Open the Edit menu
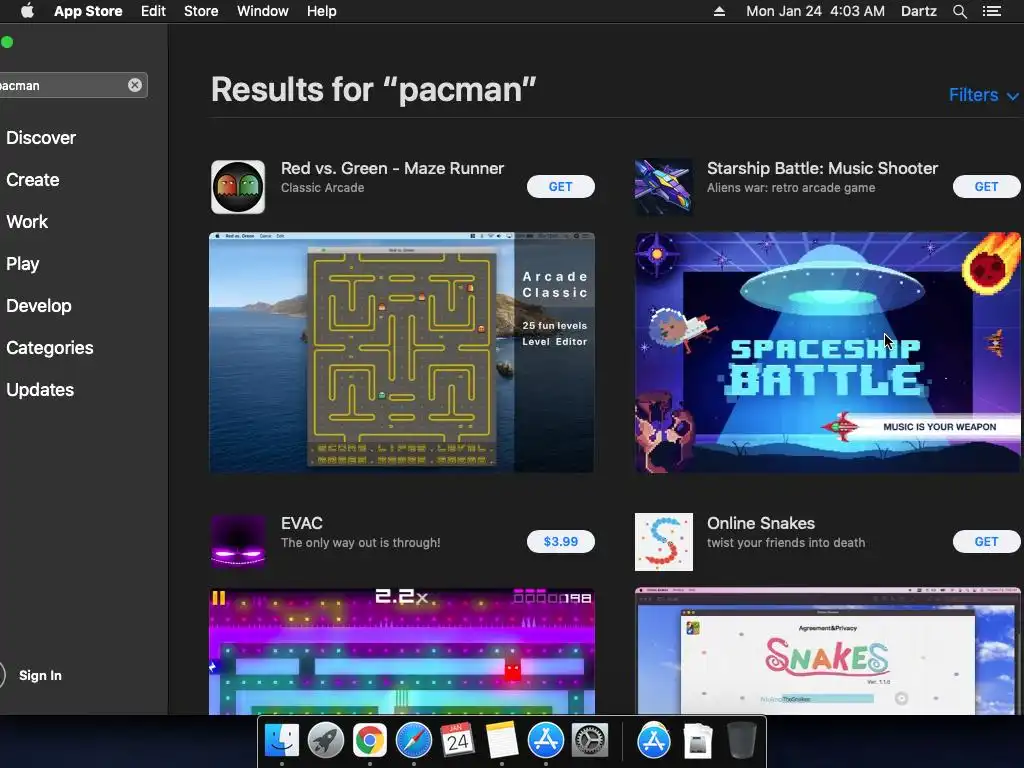The image size is (1024, 768). pos(153,11)
